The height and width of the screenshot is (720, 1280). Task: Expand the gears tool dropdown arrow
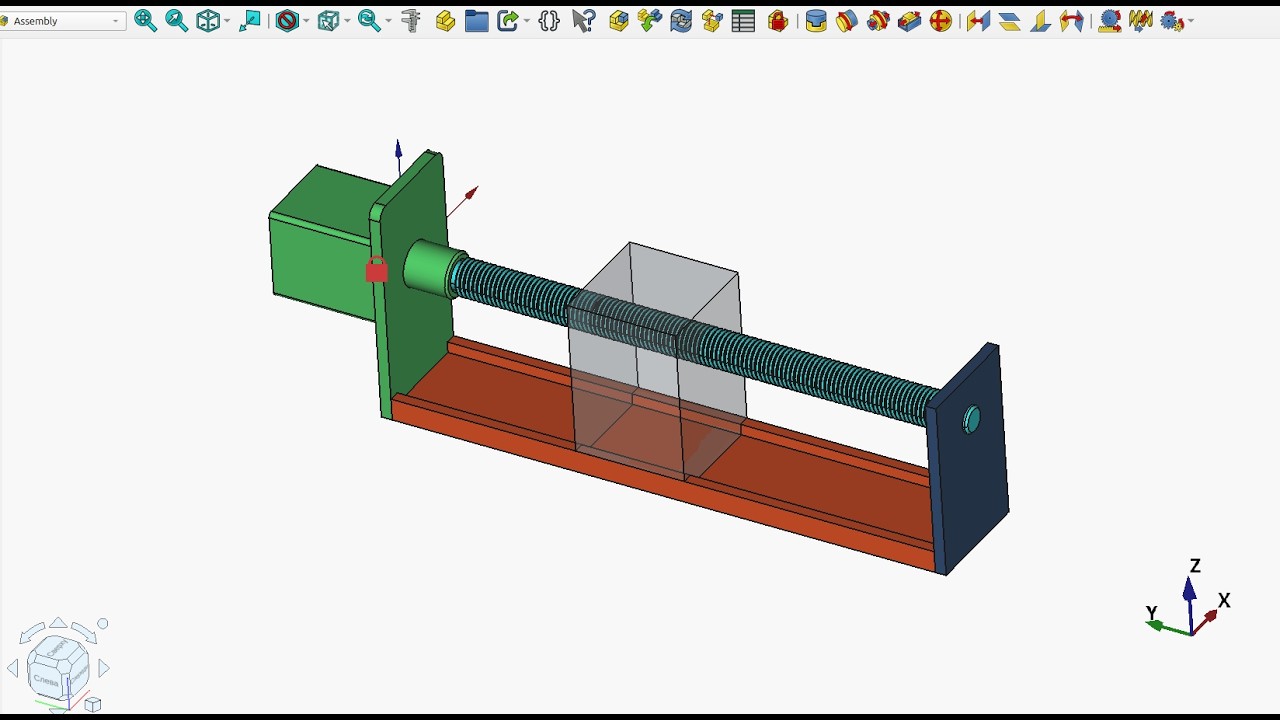click(1190, 21)
